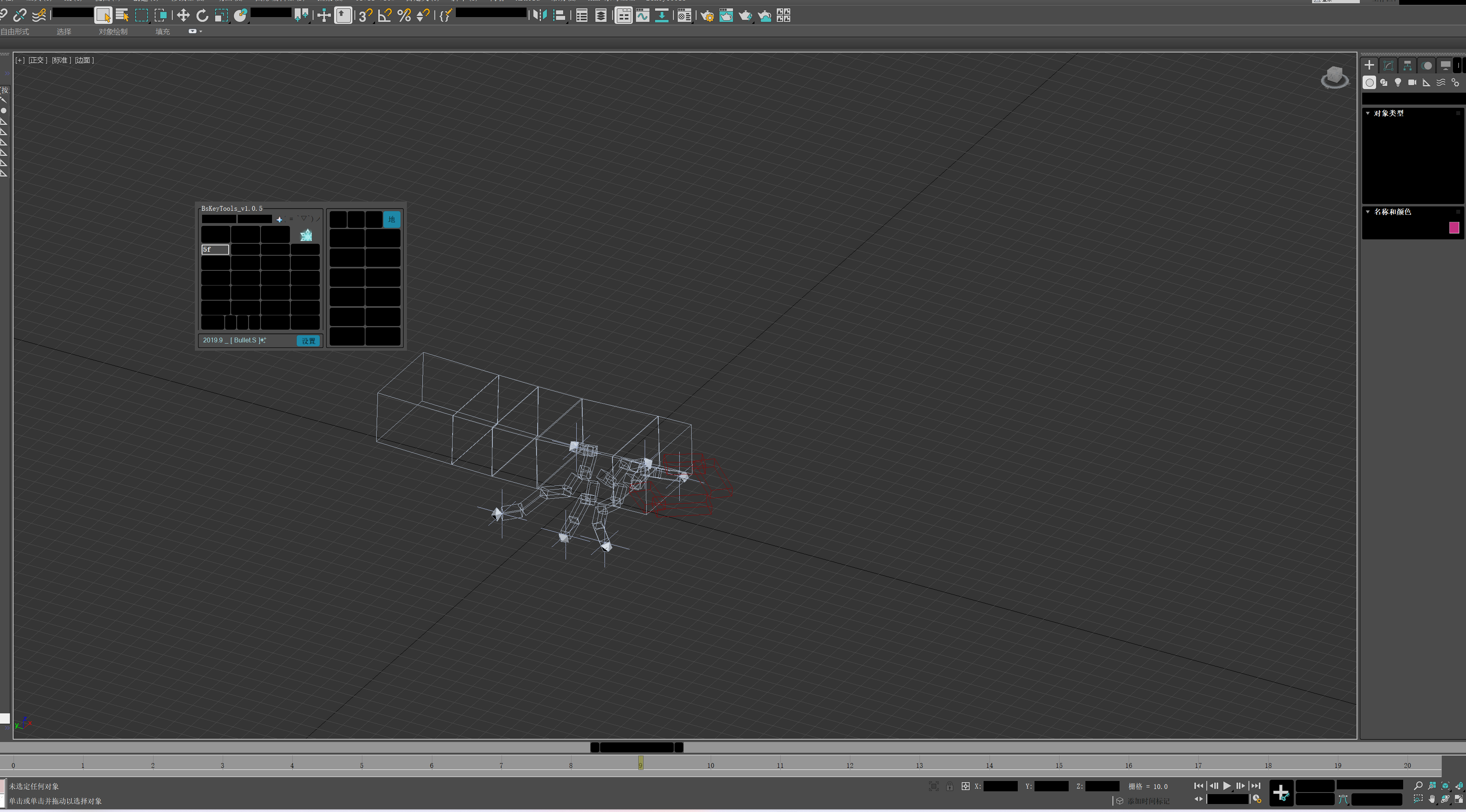The width and height of the screenshot is (1466, 812).
Task: Open Render Setup teapot gear icon
Action: [707, 16]
